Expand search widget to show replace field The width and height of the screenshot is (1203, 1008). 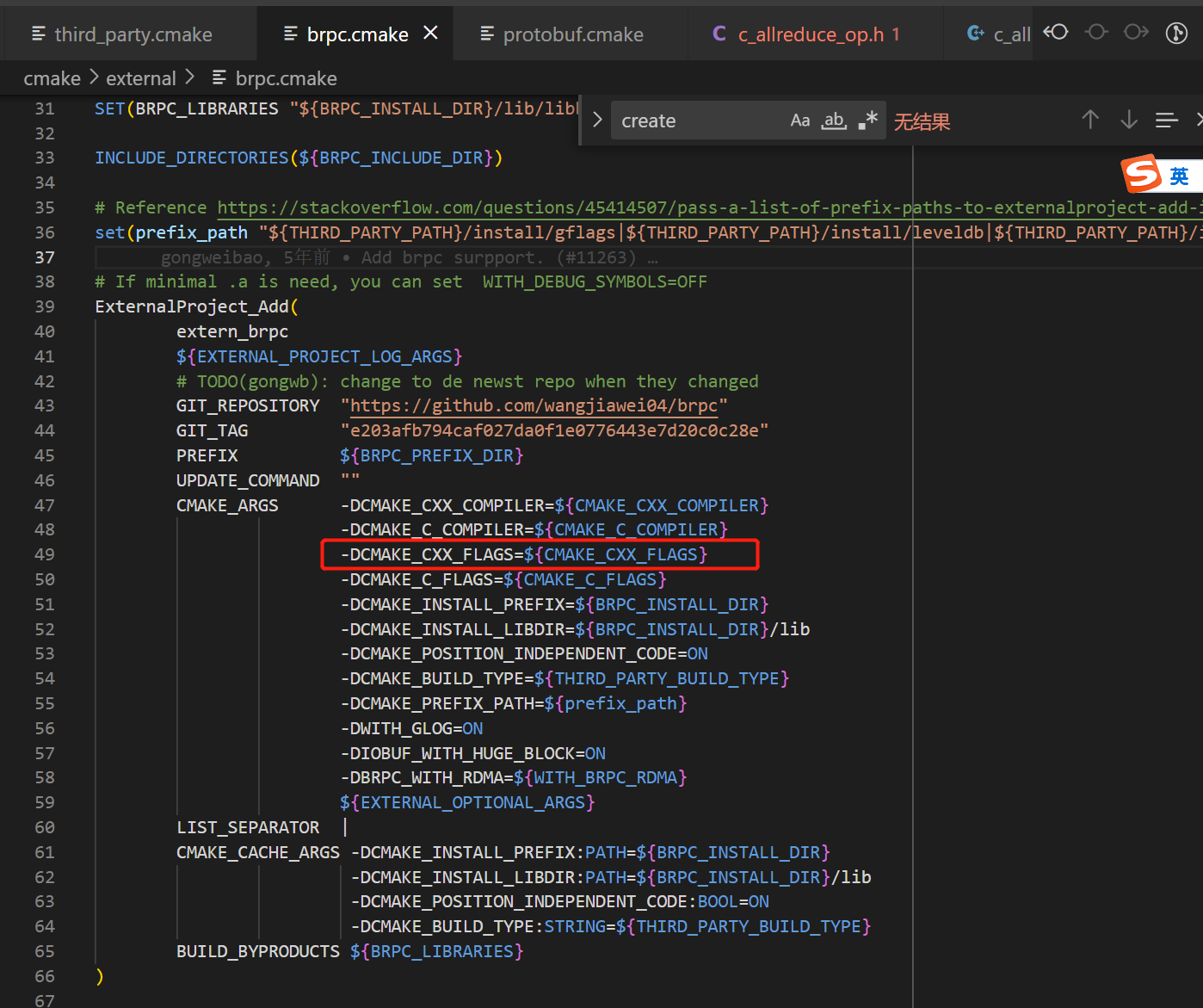(596, 120)
